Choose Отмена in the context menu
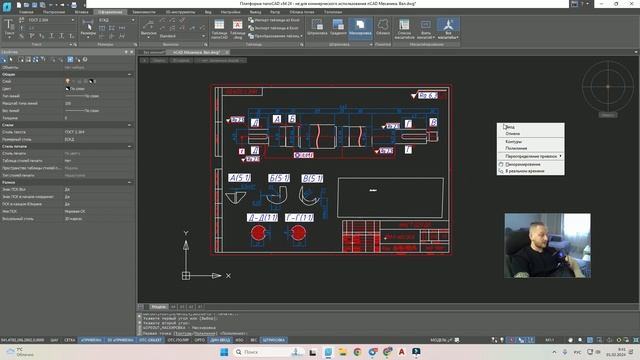 tap(531, 133)
